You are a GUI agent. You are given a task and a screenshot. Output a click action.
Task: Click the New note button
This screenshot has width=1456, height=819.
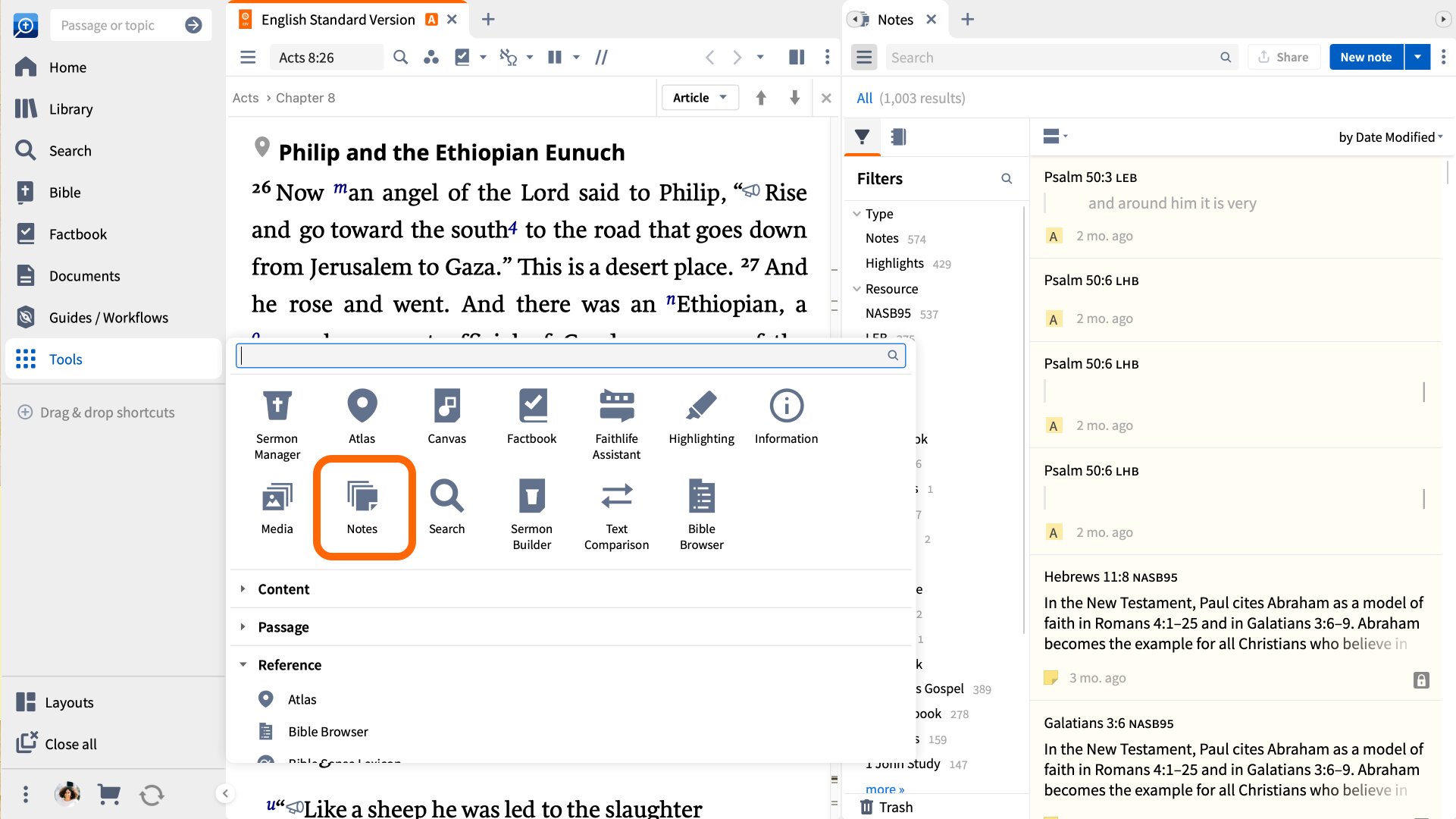pyautogui.click(x=1365, y=57)
